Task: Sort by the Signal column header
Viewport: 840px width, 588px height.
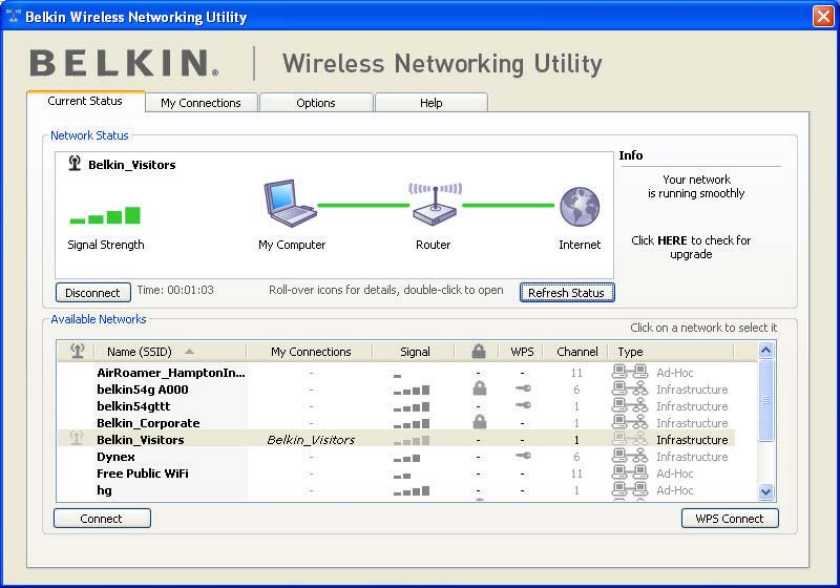Action: point(415,352)
